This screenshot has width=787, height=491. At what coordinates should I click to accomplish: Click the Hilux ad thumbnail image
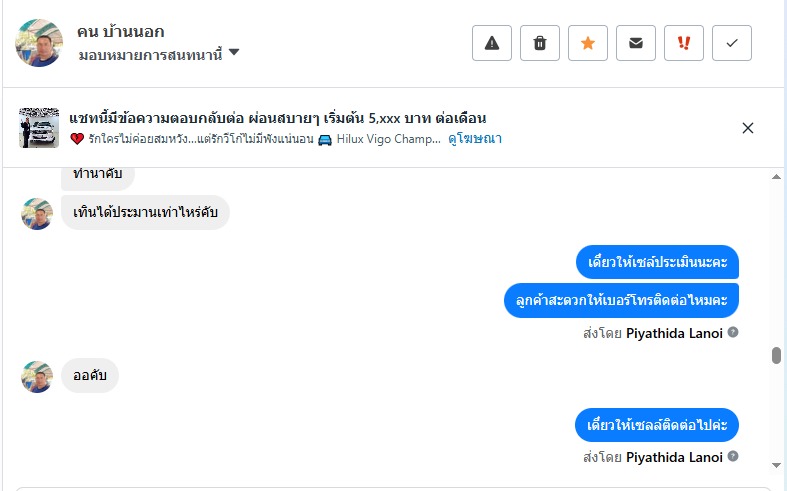(39, 127)
